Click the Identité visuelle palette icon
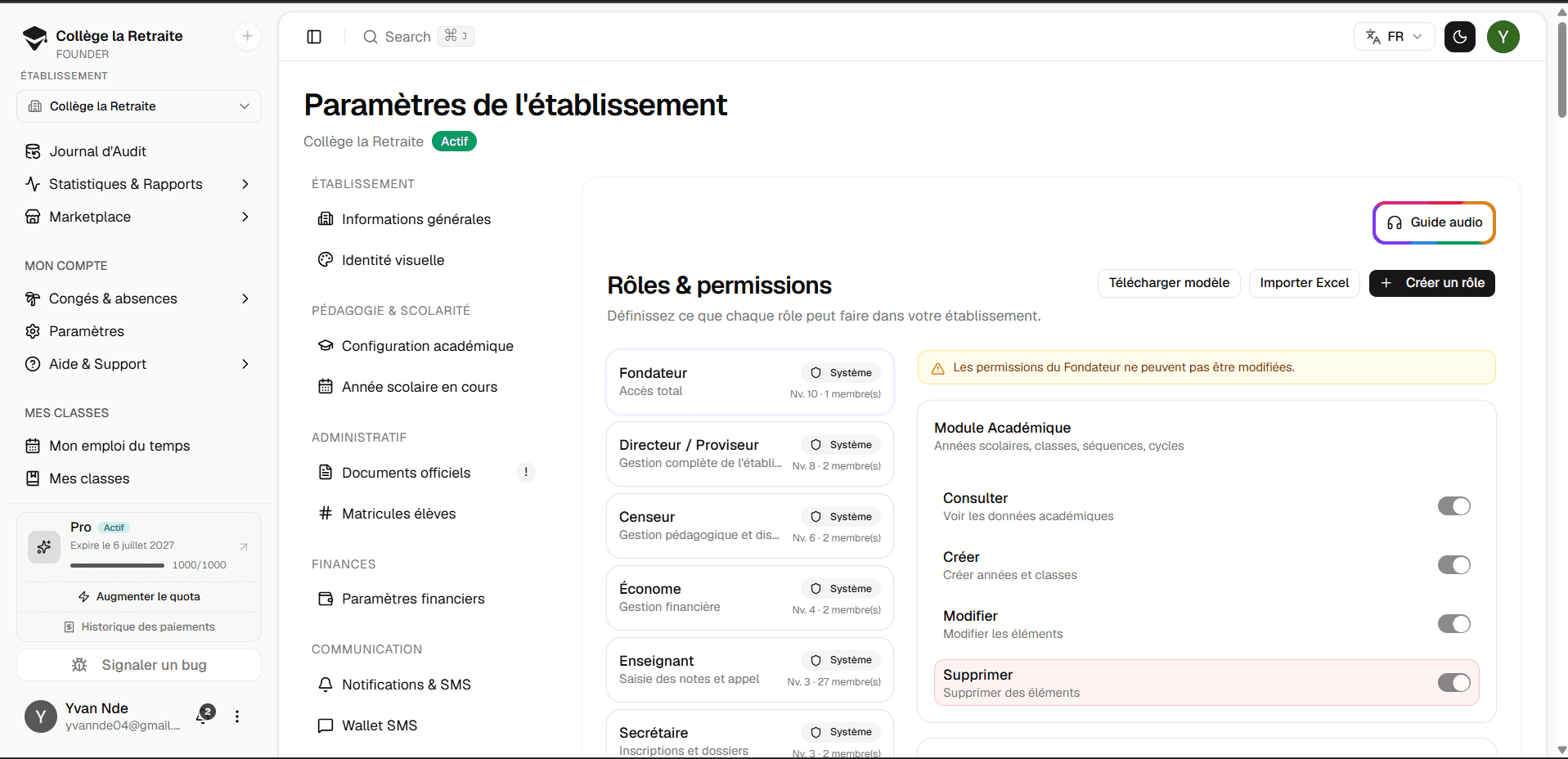Screen dimensions: 1568x759 click(326, 260)
